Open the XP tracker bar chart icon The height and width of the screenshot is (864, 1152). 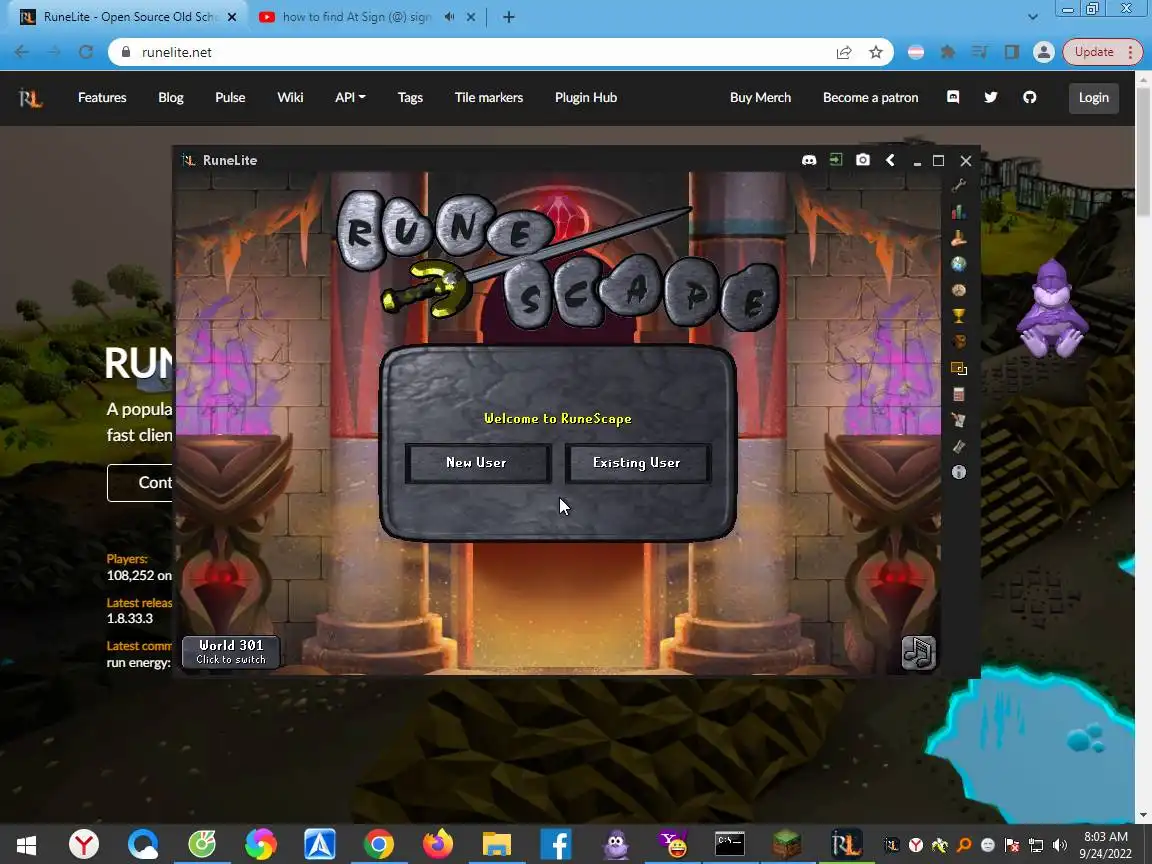958,212
